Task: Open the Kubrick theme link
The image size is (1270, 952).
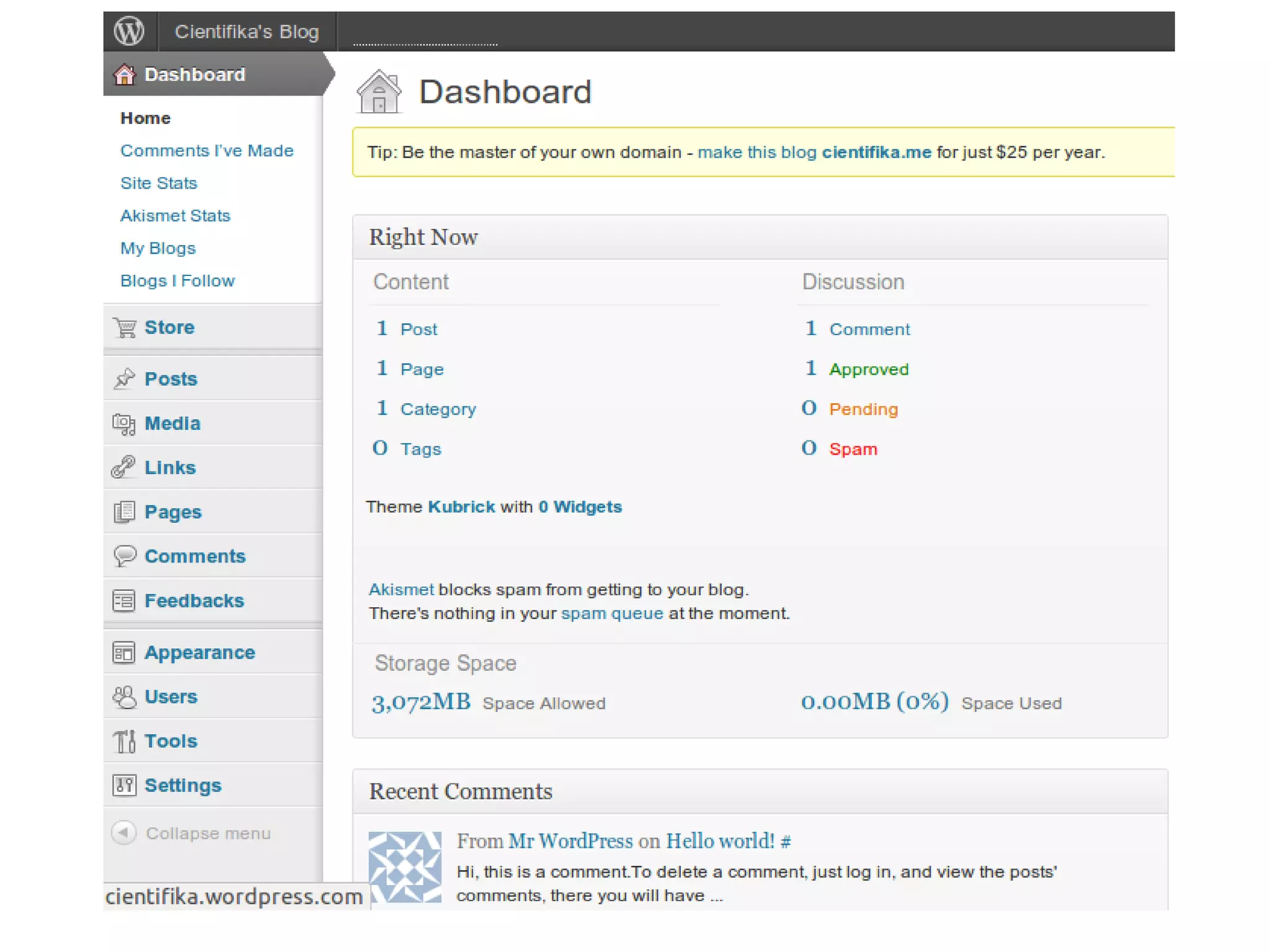Action: 461,507
